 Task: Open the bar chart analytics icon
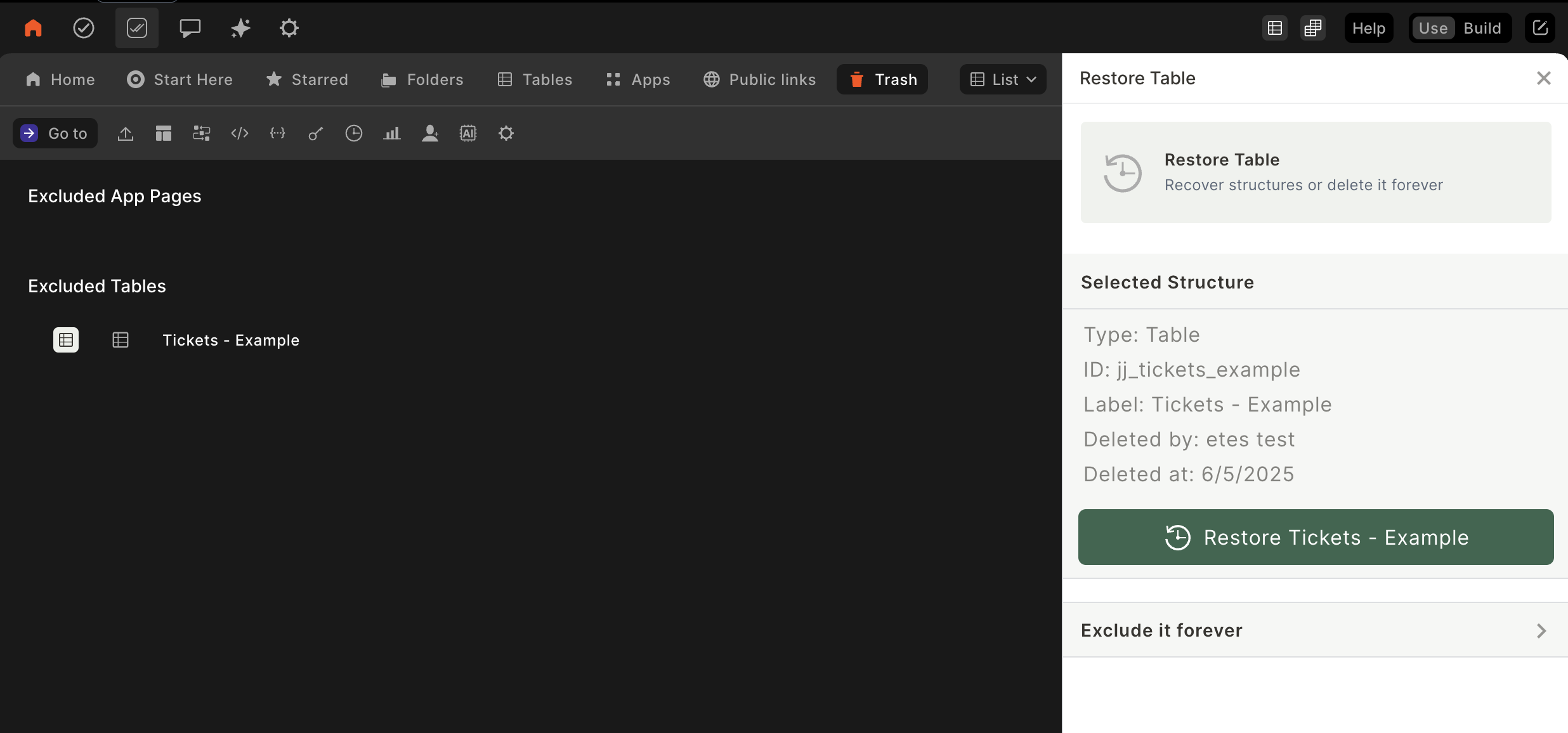point(392,133)
